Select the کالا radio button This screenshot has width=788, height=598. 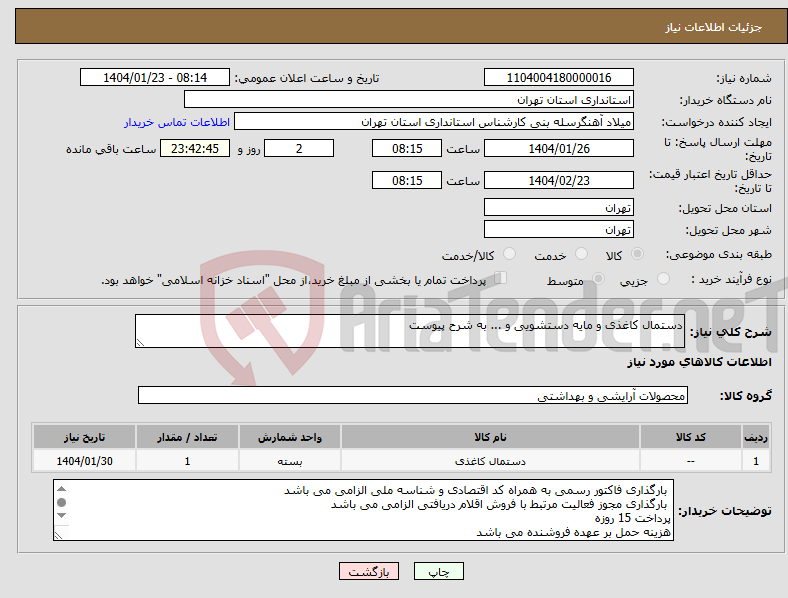point(637,254)
